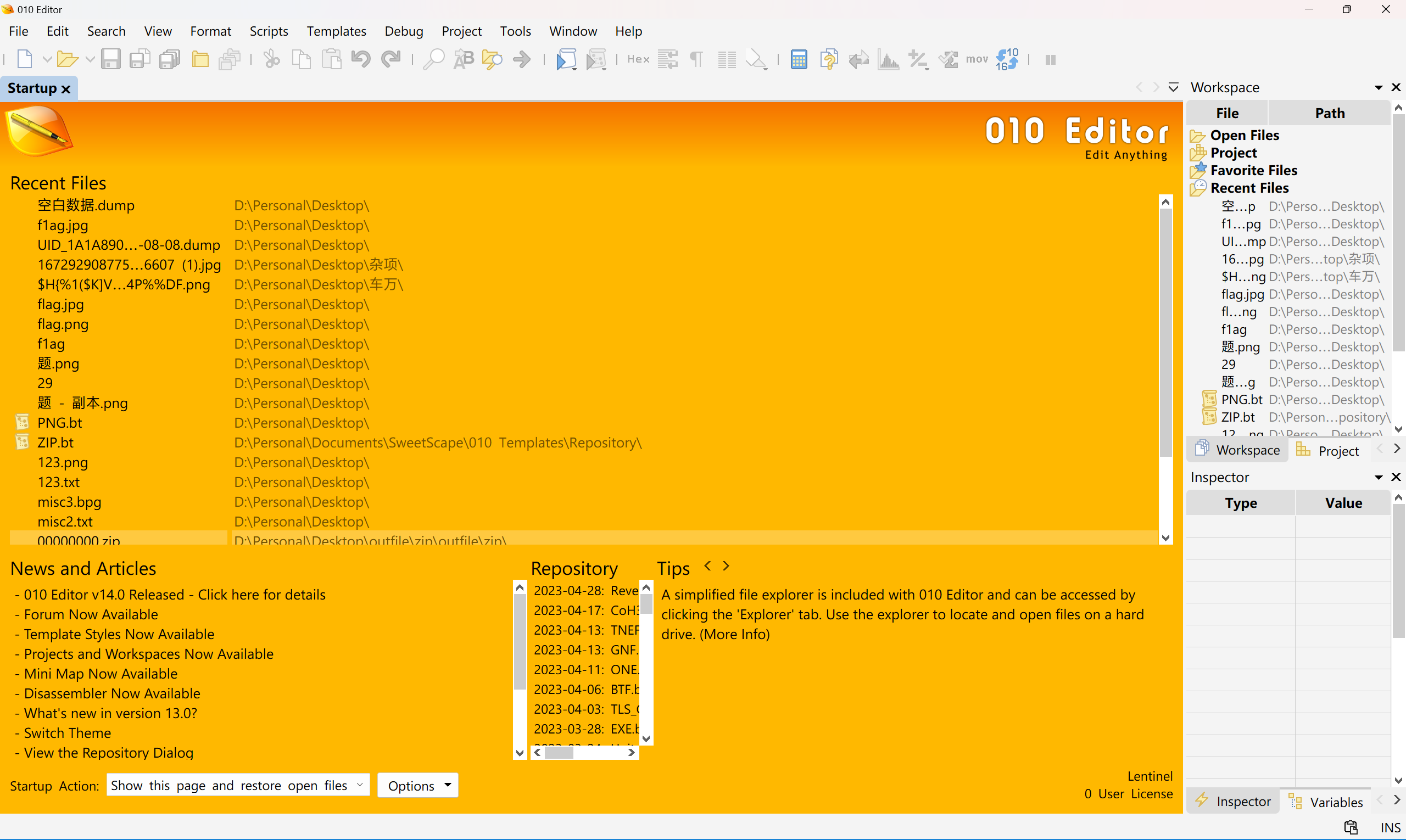Close the Inspector panel

click(1396, 477)
